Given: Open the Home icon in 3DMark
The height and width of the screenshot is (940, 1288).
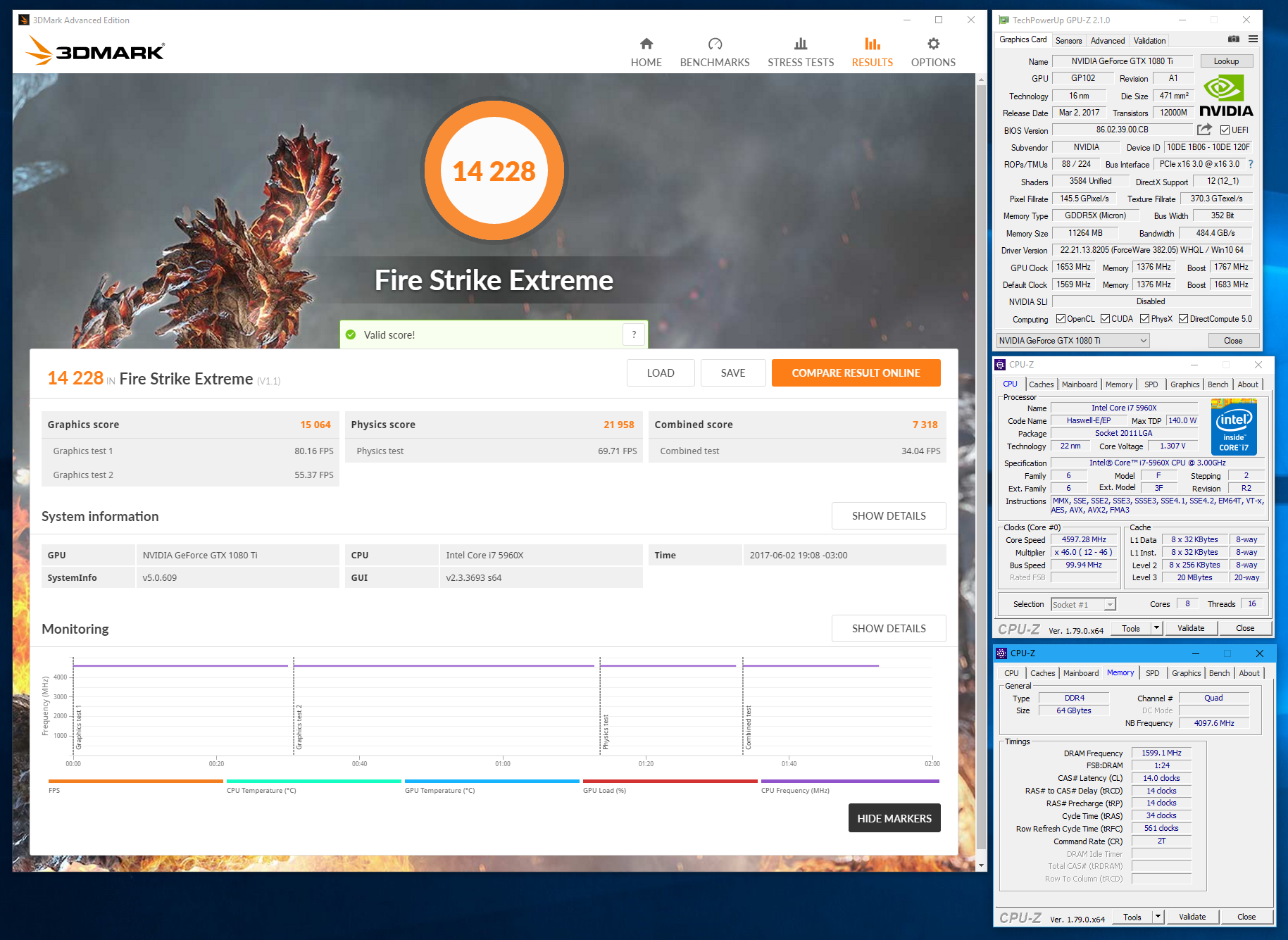Looking at the screenshot, I should [646, 44].
